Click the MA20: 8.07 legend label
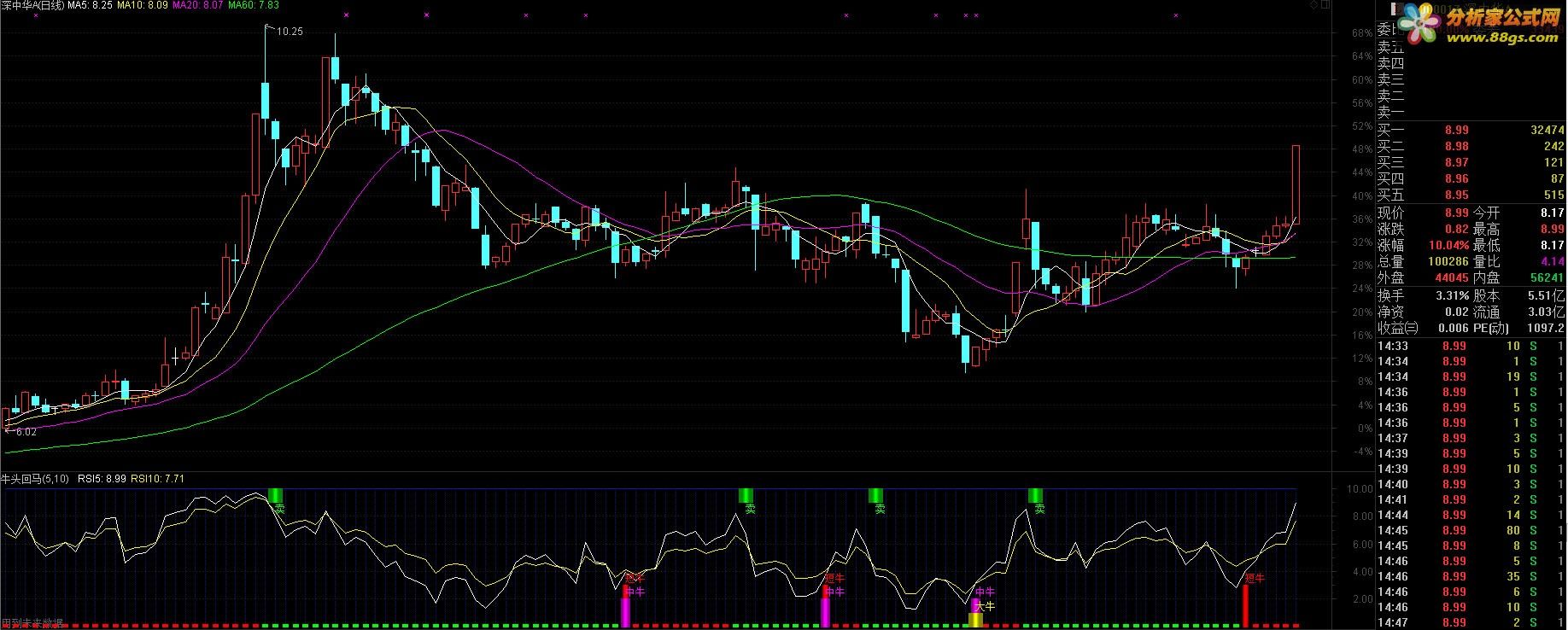This screenshot has width=1568, height=630. tap(197, 6)
